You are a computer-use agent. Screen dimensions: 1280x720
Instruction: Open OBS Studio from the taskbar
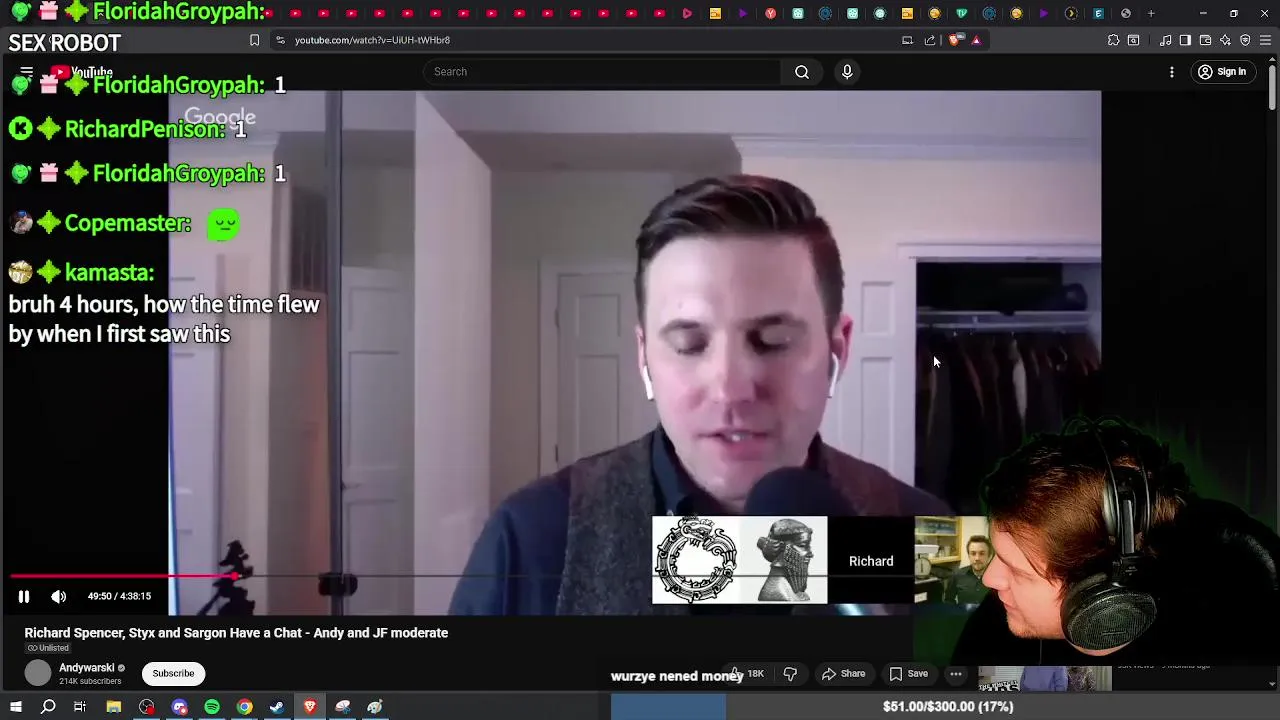tap(147, 707)
